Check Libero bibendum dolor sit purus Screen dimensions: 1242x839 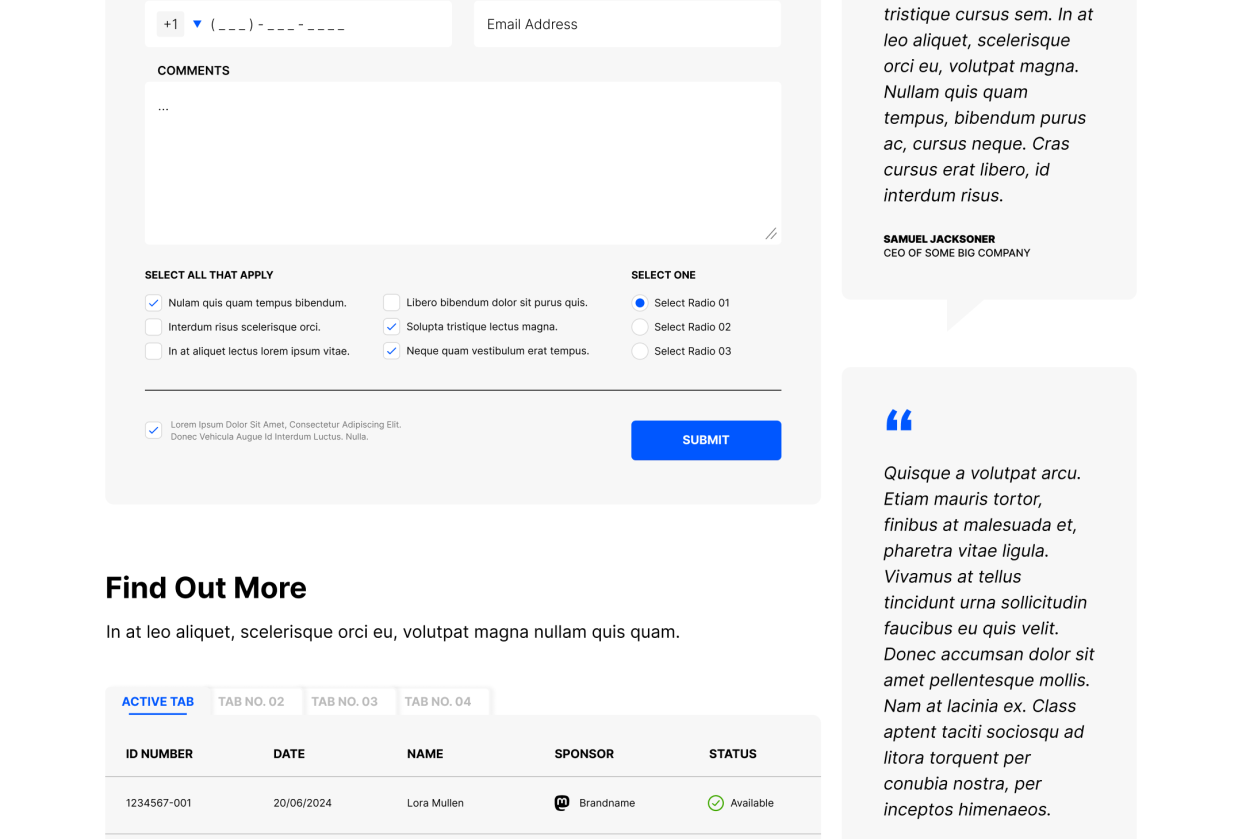pyautogui.click(x=391, y=302)
